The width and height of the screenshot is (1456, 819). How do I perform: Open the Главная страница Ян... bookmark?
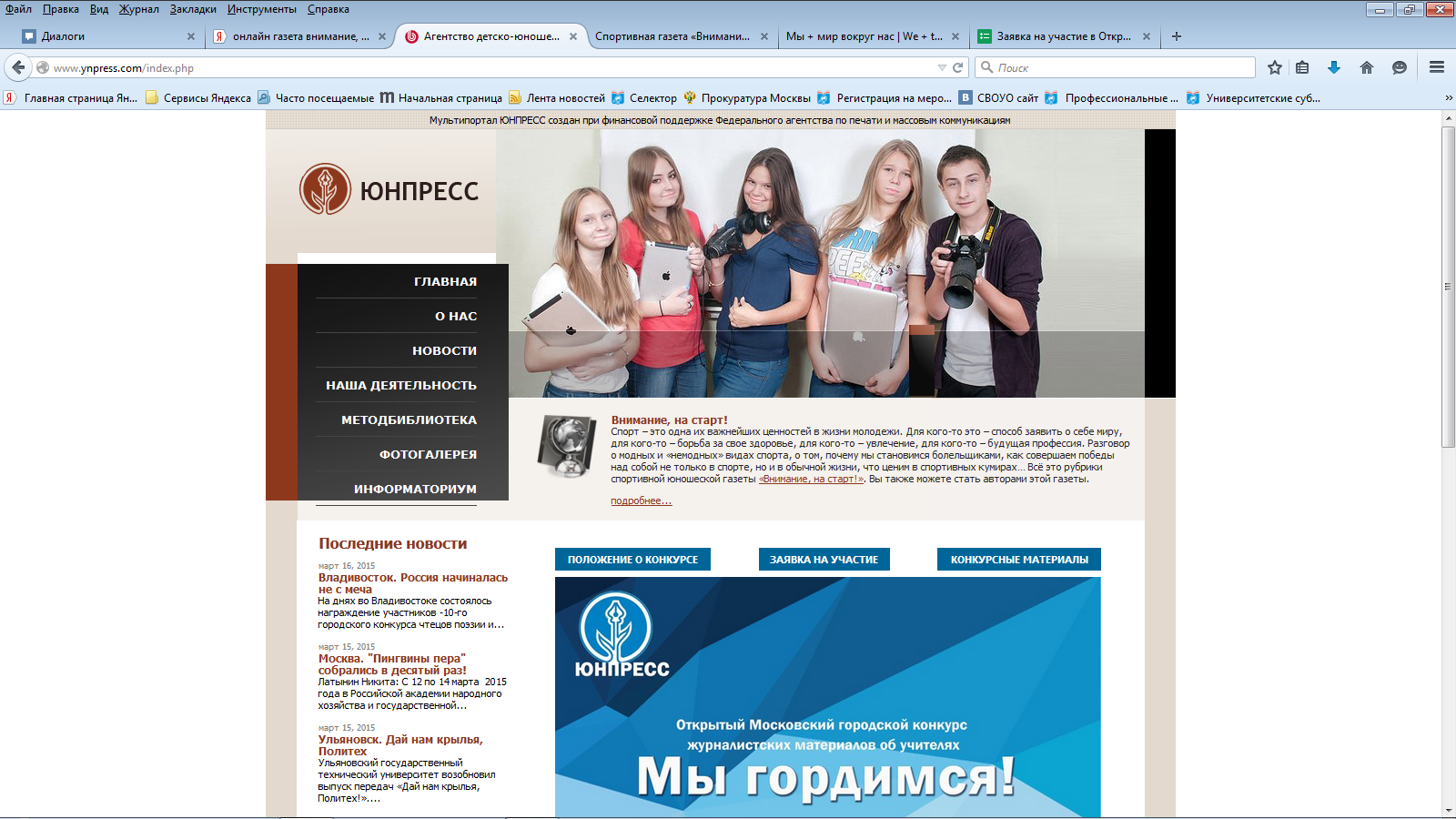(71, 98)
